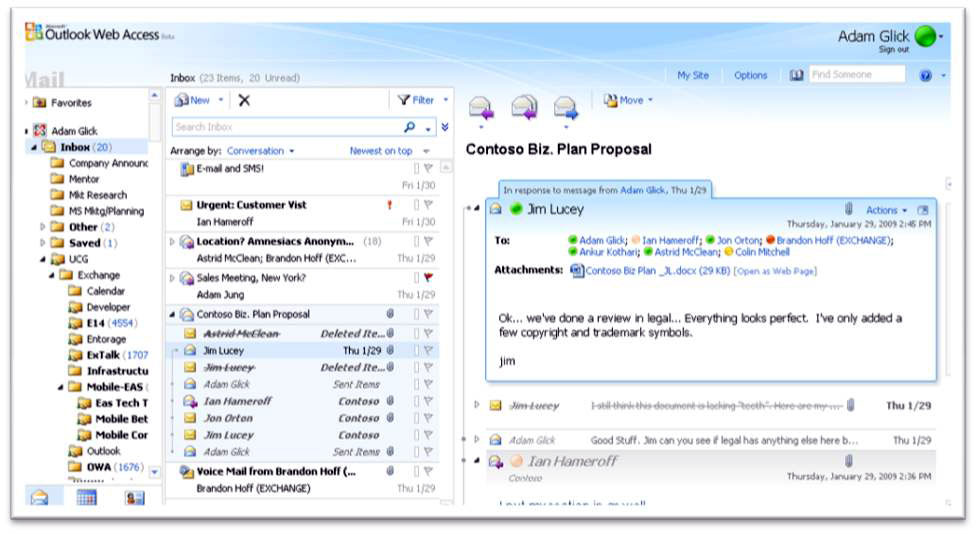The height and width of the screenshot is (534, 977).
Task: Open the My Site menu item
Action: click(x=693, y=75)
